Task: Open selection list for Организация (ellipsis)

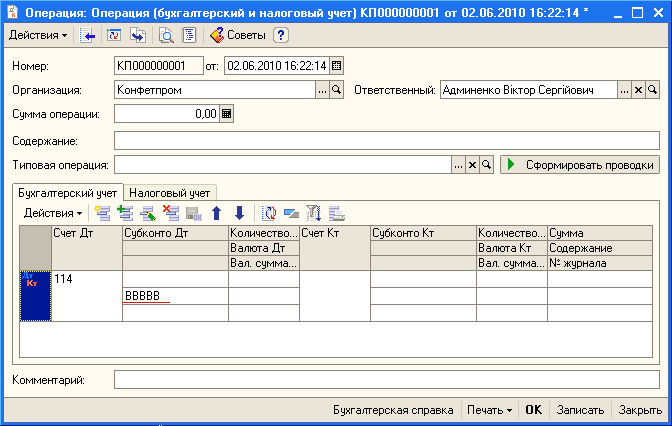Action: pyautogui.click(x=322, y=90)
